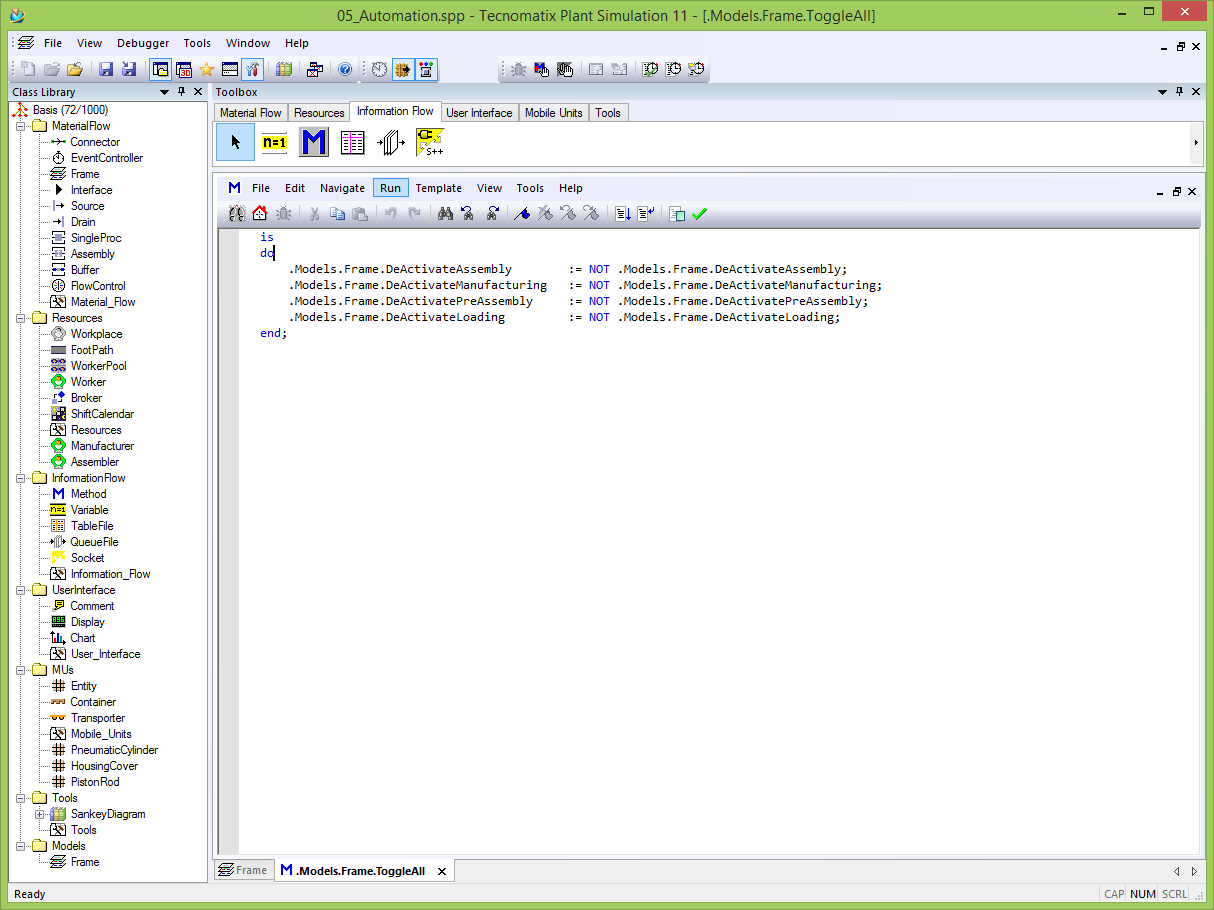Click the Manage Class Library books icon
1214x910 pixels.
click(284, 69)
